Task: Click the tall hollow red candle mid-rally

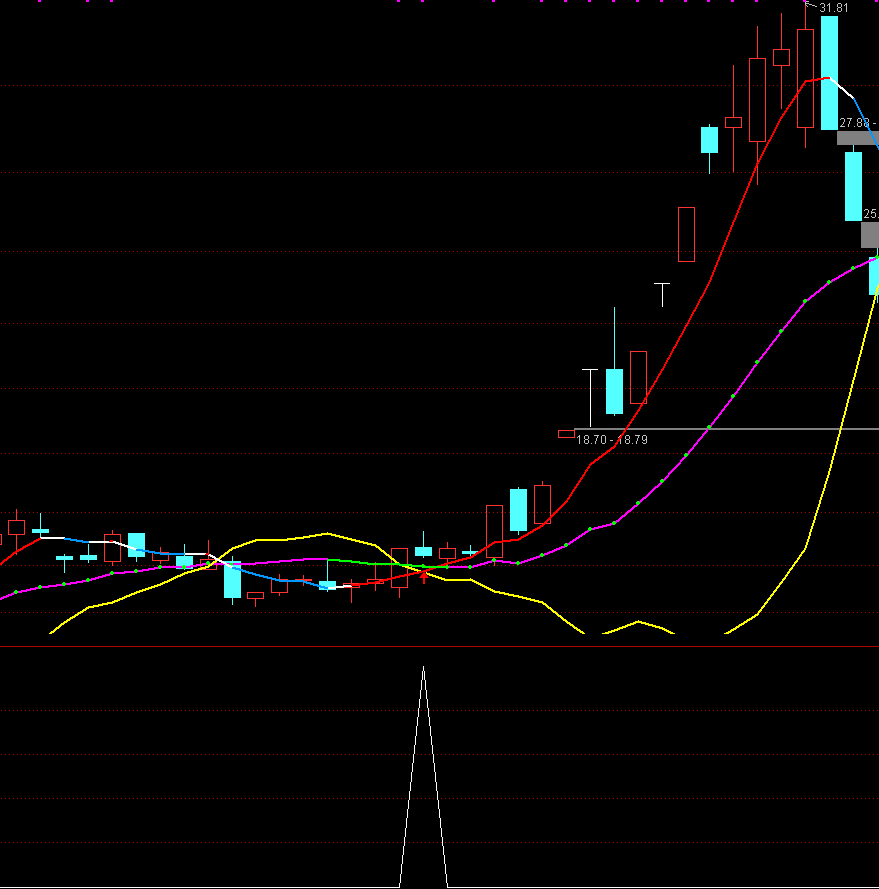Action: click(x=686, y=234)
